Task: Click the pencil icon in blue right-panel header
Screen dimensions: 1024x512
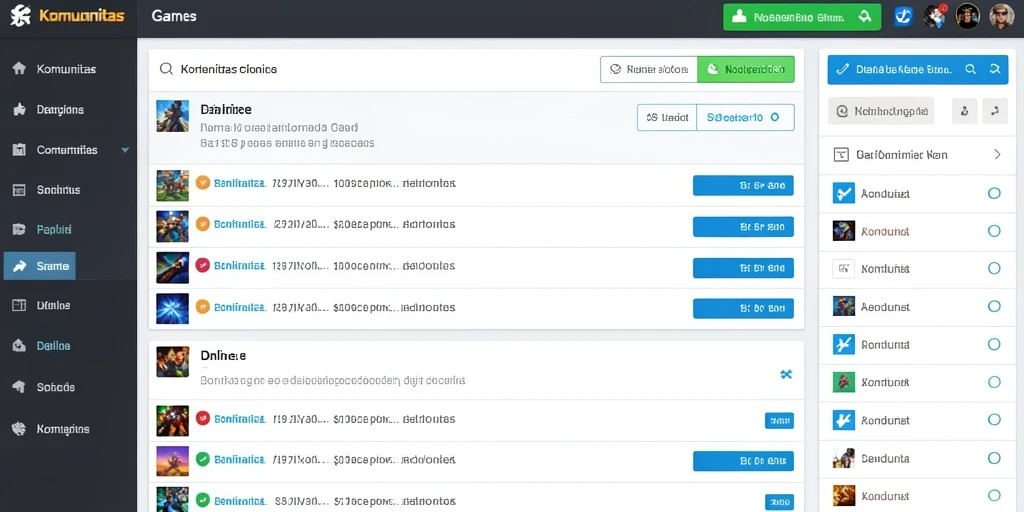Action: pos(842,69)
